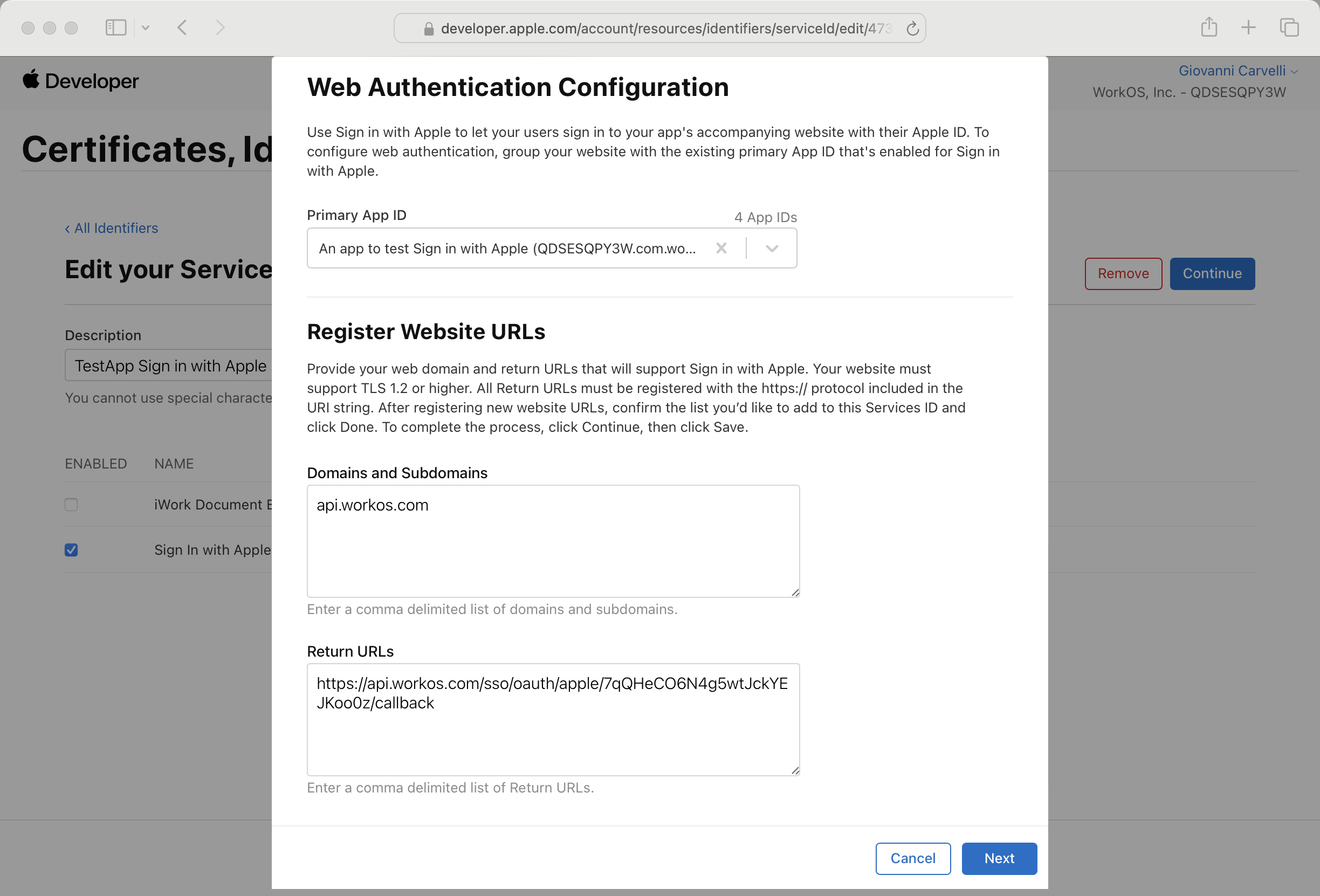Click the browser forward navigation arrow
Screen dimensions: 1320x896
pos(220,27)
